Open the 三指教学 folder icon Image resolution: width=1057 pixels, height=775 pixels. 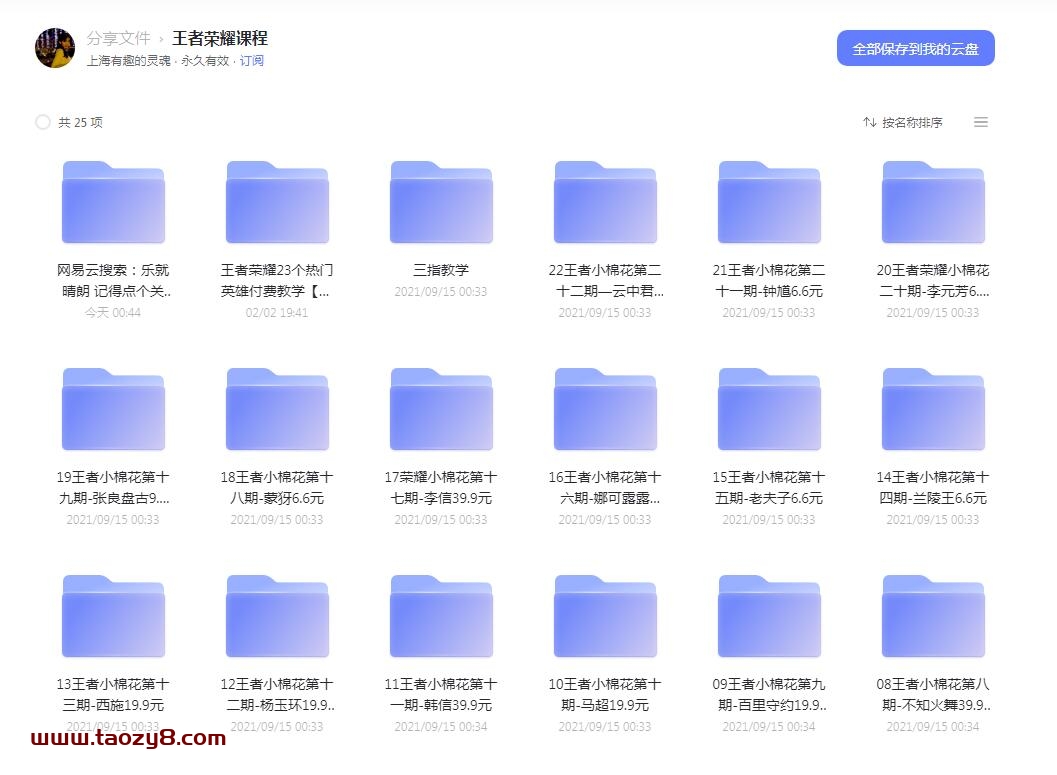pos(441,202)
